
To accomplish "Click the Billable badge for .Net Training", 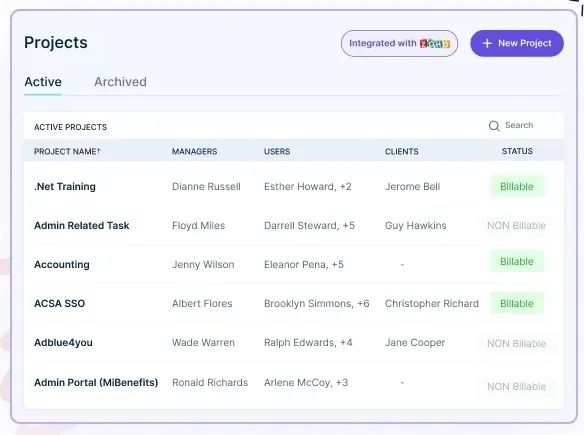I will tap(517, 187).
